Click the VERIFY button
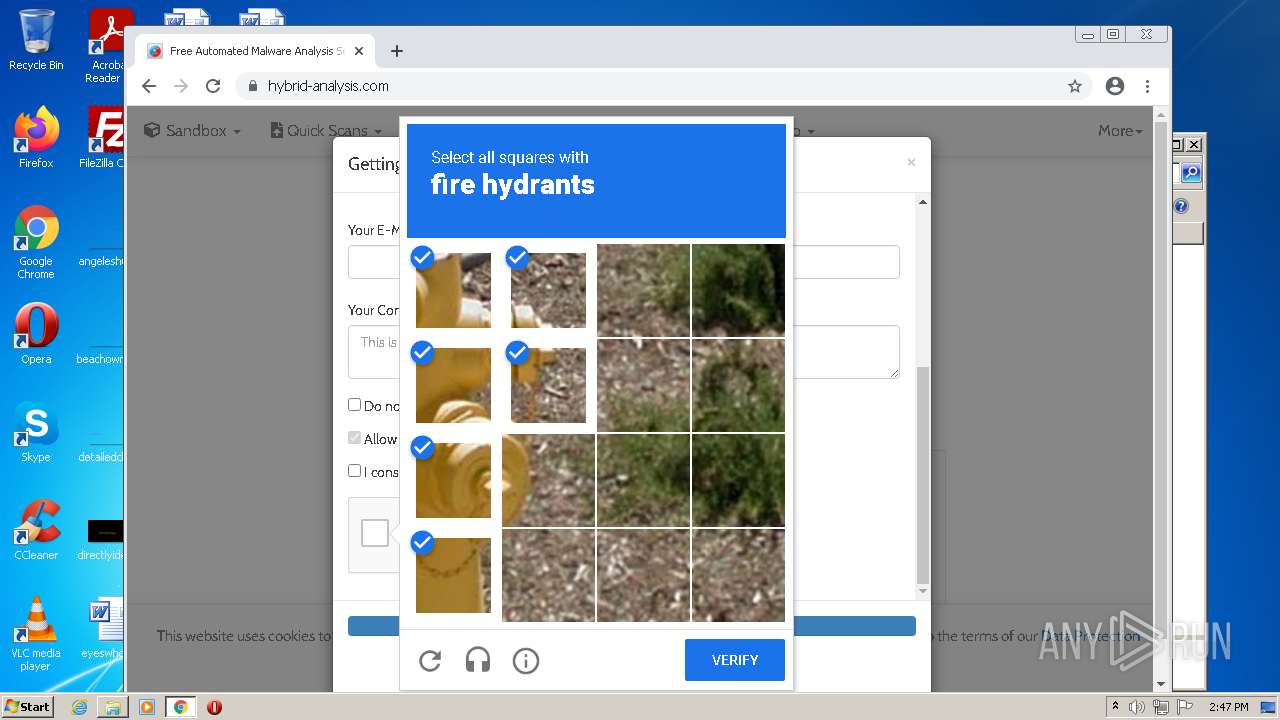Screen dimensions: 1280x720 [x=735, y=660]
